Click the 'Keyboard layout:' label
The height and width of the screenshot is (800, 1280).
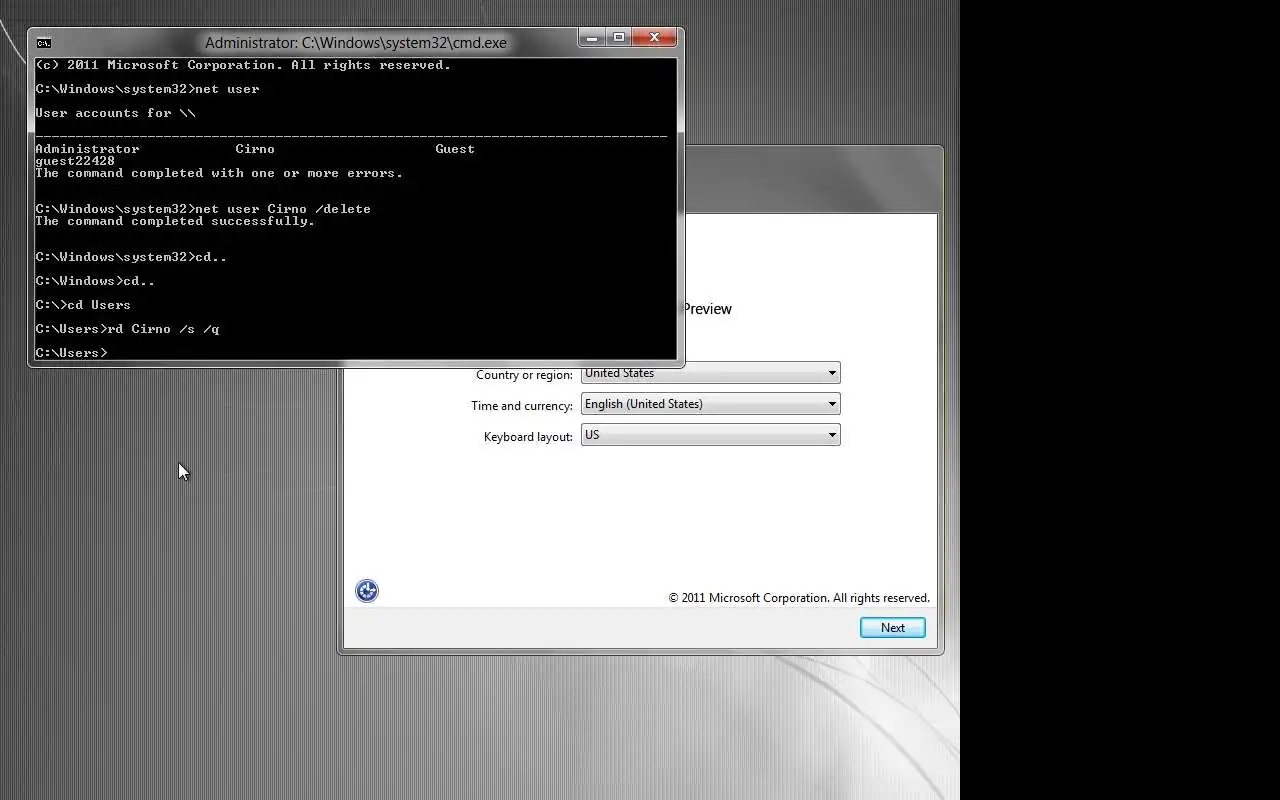point(528,437)
